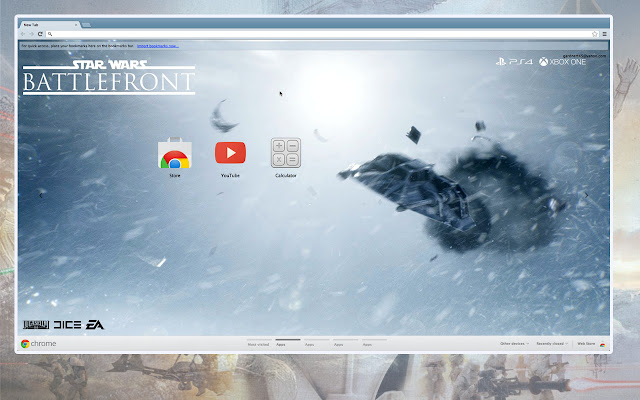Launch the YouTube app

click(x=230, y=153)
